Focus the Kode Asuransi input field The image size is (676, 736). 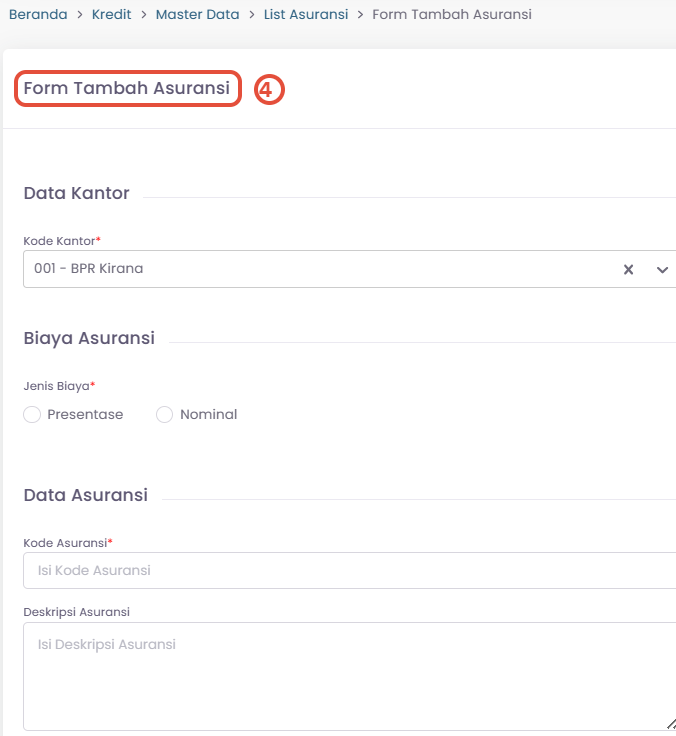[x=349, y=570]
